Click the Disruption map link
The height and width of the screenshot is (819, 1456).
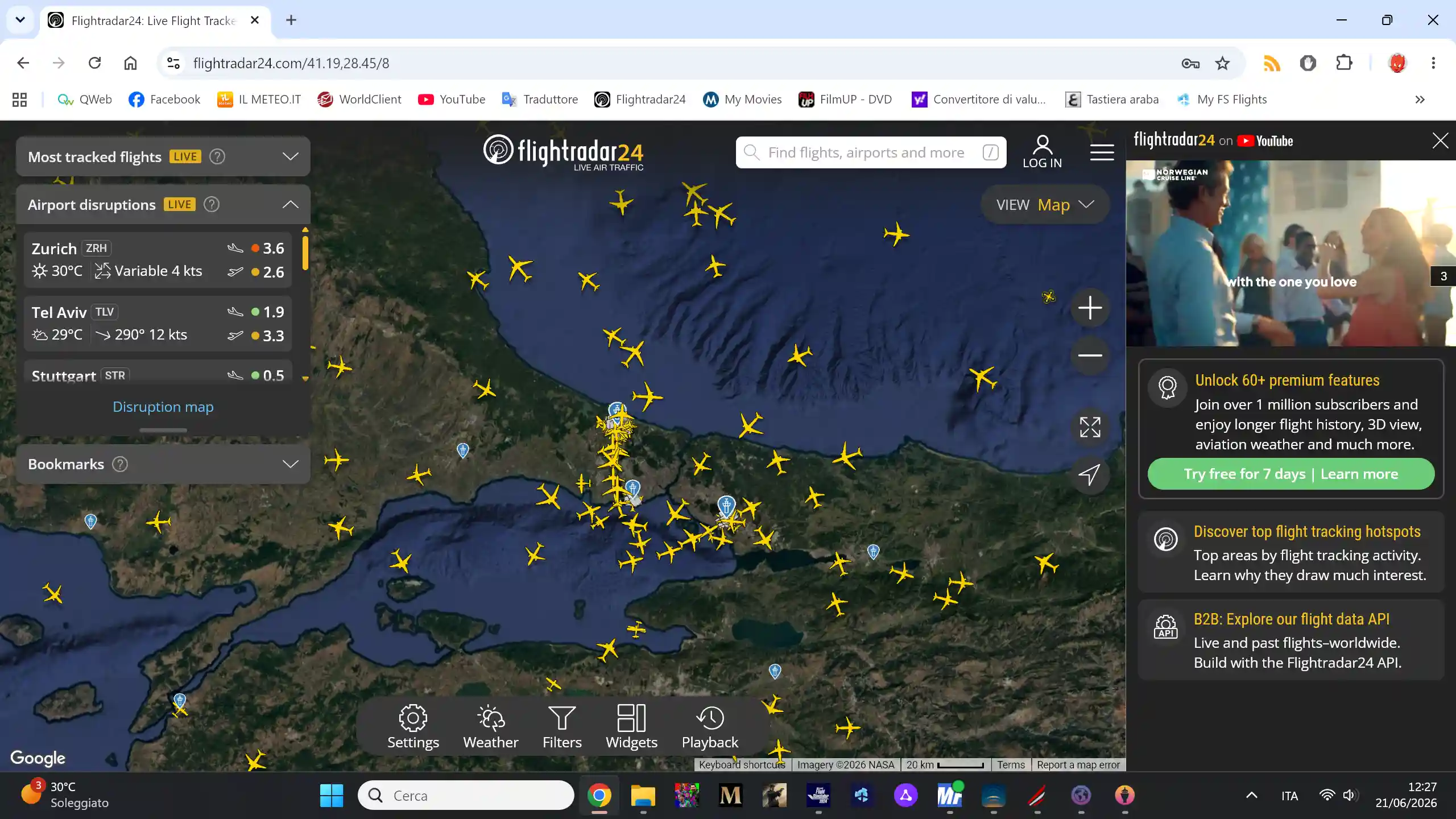click(163, 407)
